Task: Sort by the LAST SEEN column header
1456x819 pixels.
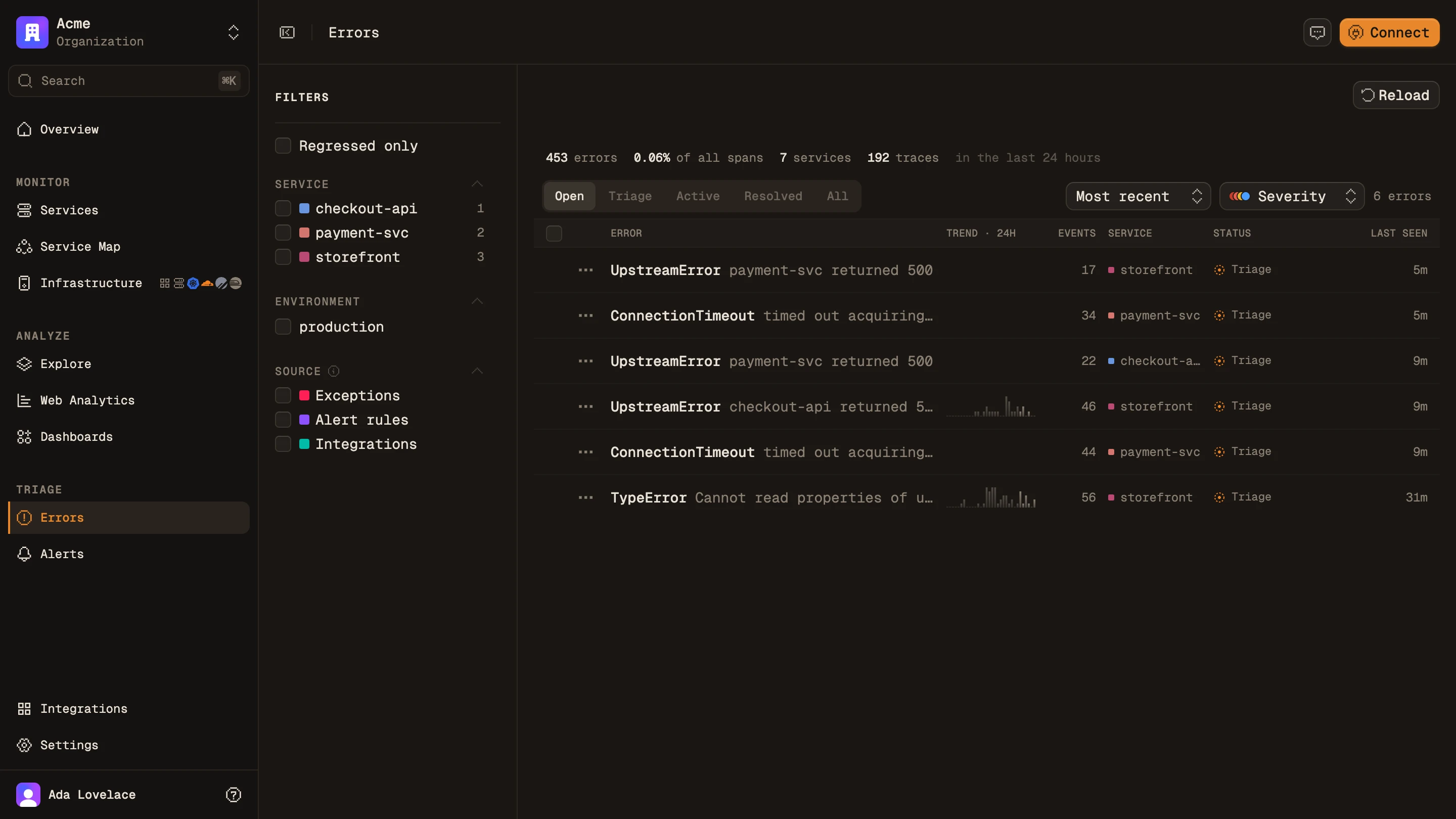Action: (x=1399, y=234)
